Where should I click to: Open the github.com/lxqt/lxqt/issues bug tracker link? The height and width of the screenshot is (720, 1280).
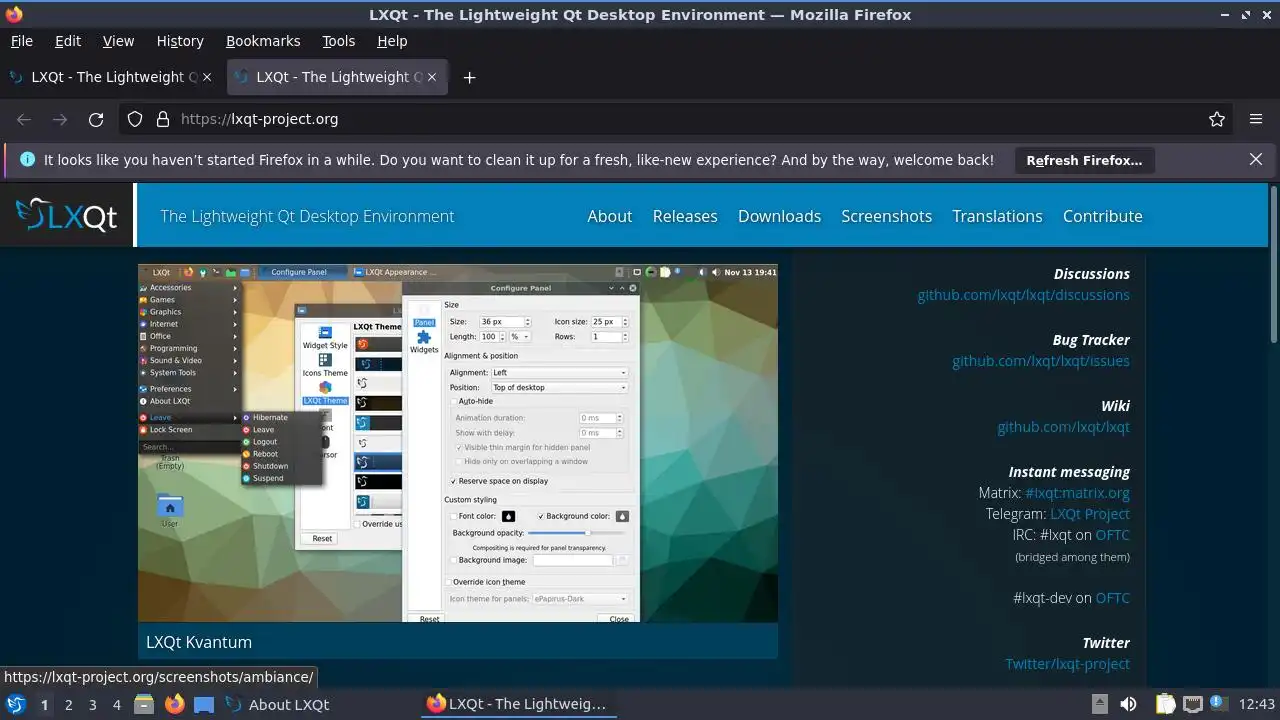1041,361
